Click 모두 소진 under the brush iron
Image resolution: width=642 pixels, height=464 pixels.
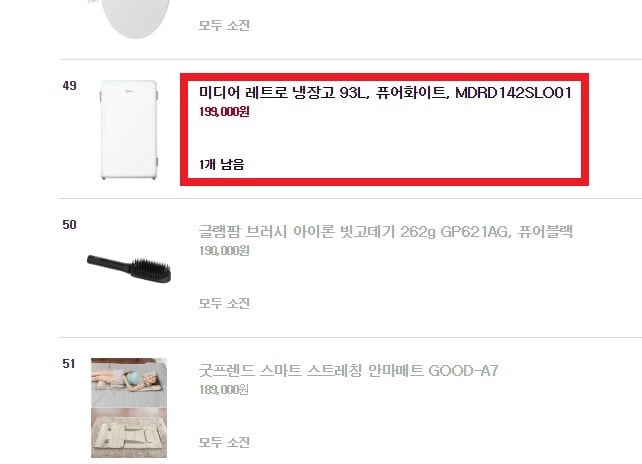tap(224, 303)
